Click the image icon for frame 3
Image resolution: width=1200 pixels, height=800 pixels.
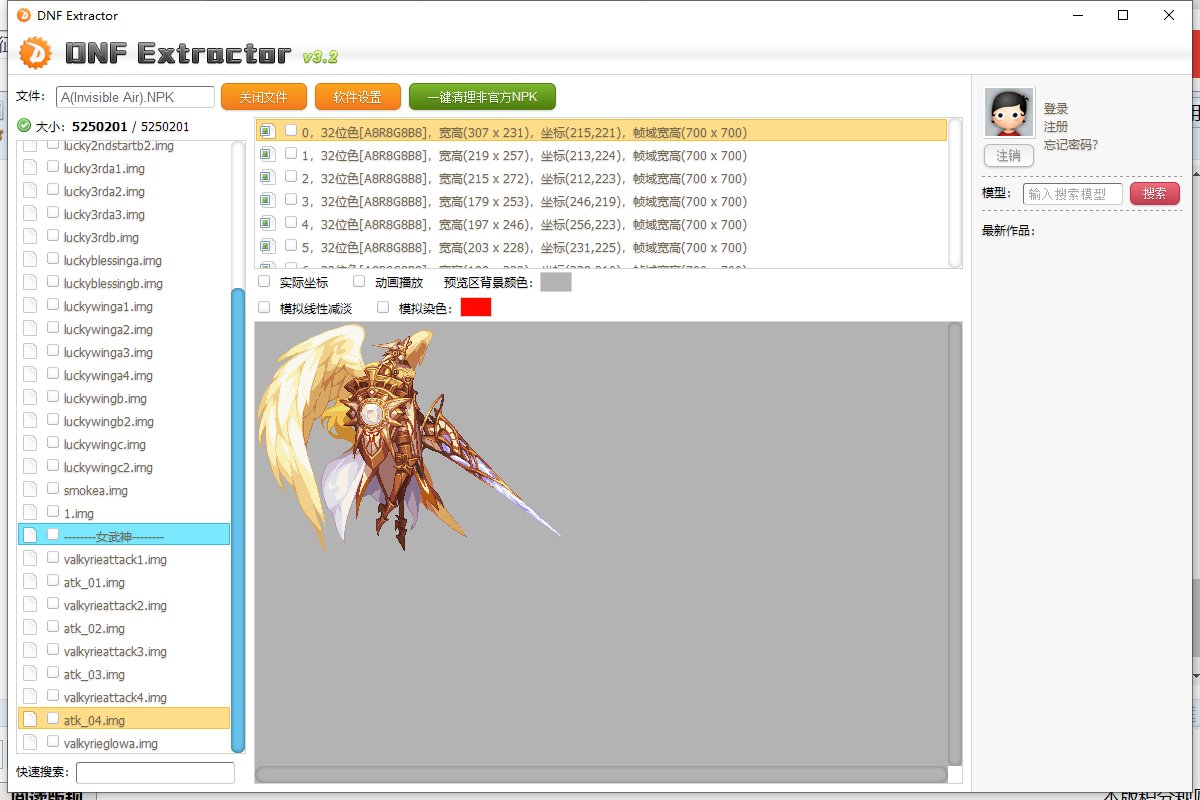click(266, 201)
